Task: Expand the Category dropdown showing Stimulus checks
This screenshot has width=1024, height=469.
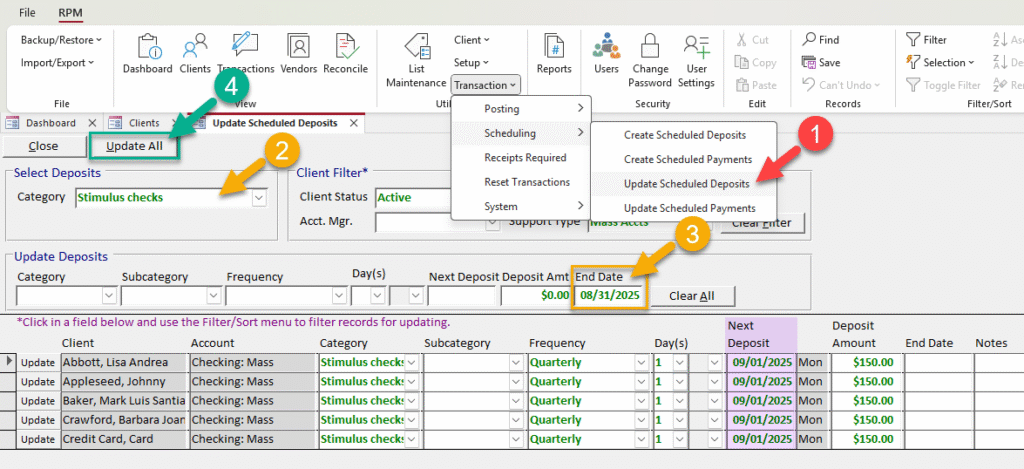Action: point(259,198)
